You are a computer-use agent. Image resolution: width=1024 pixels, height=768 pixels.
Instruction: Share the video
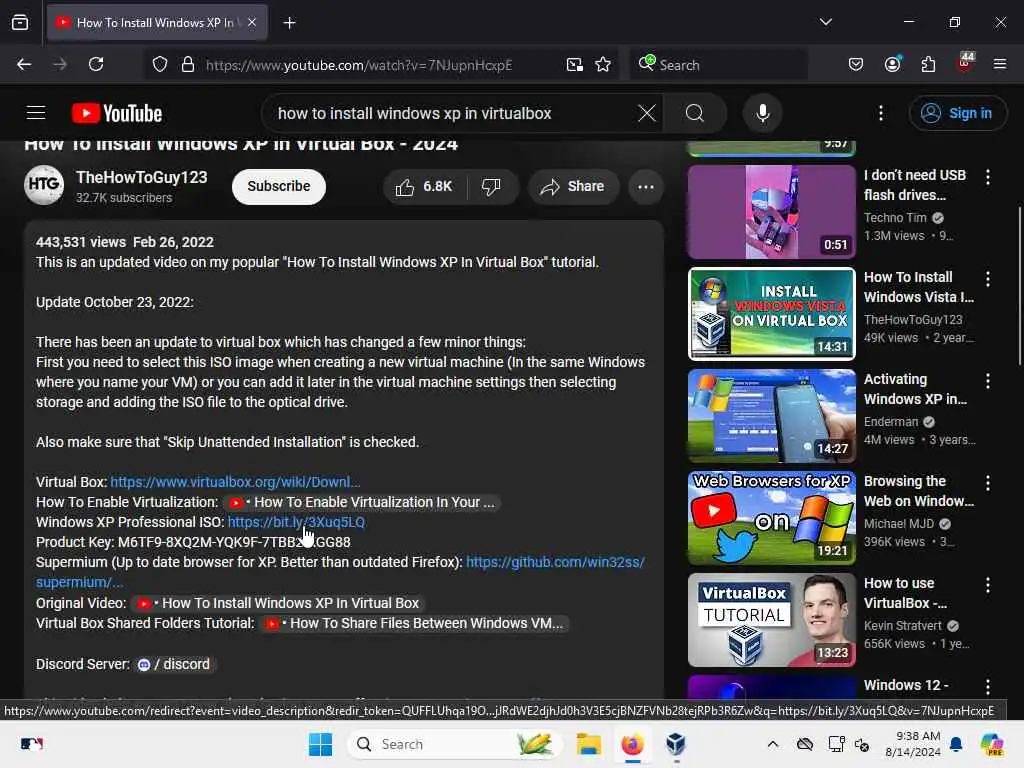pyautogui.click(x=573, y=187)
